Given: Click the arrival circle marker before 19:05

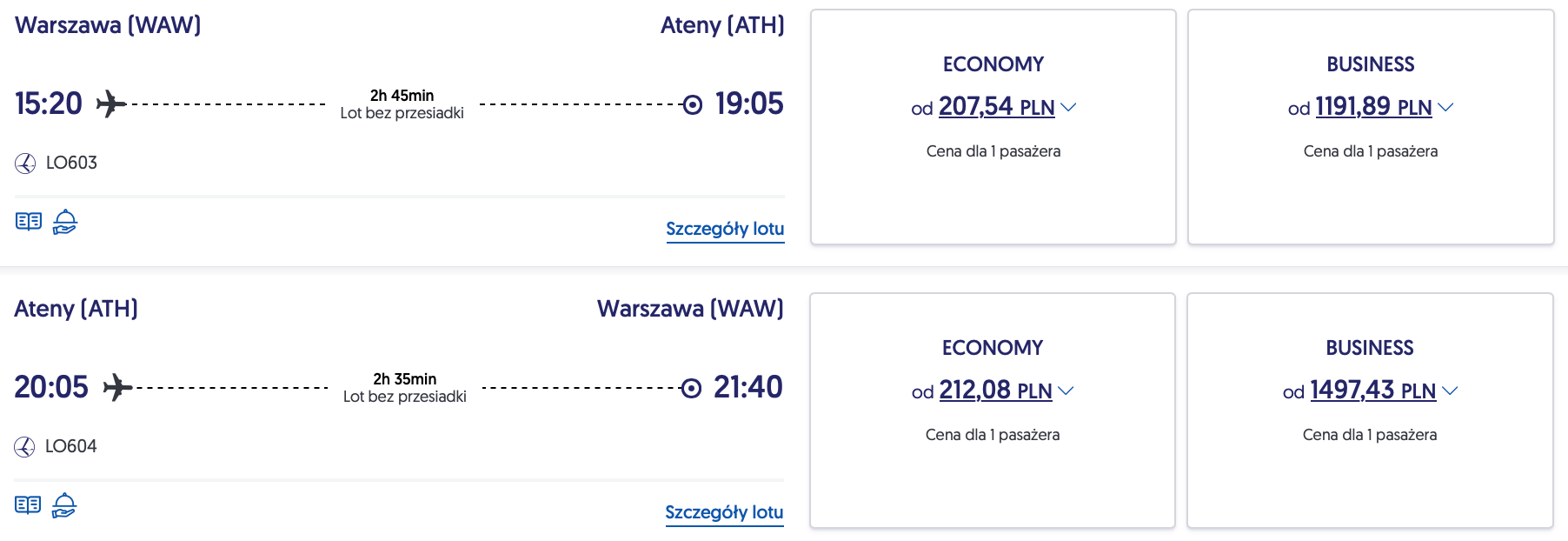Looking at the screenshot, I should tap(693, 104).
